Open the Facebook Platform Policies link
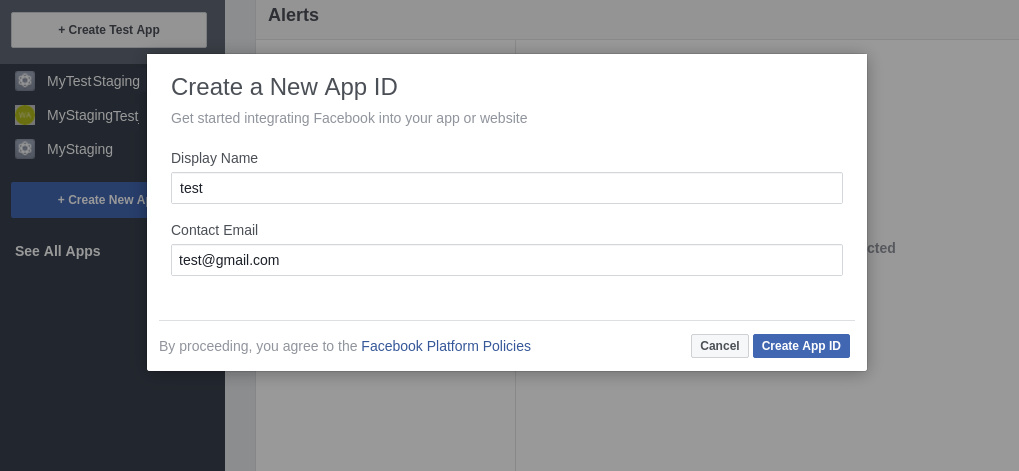Viewport: 1019px width, 471px height. pos(446,346)
